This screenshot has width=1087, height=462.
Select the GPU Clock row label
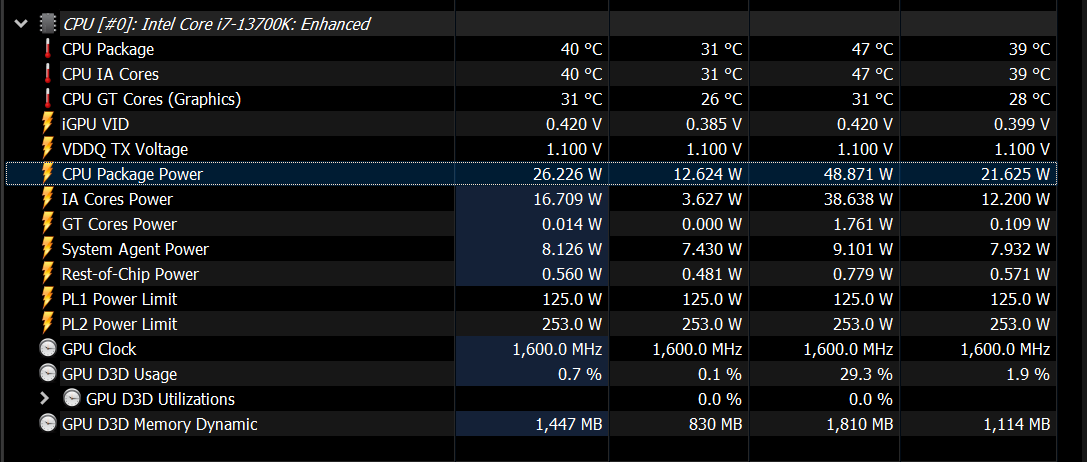[x=99, y=349]
